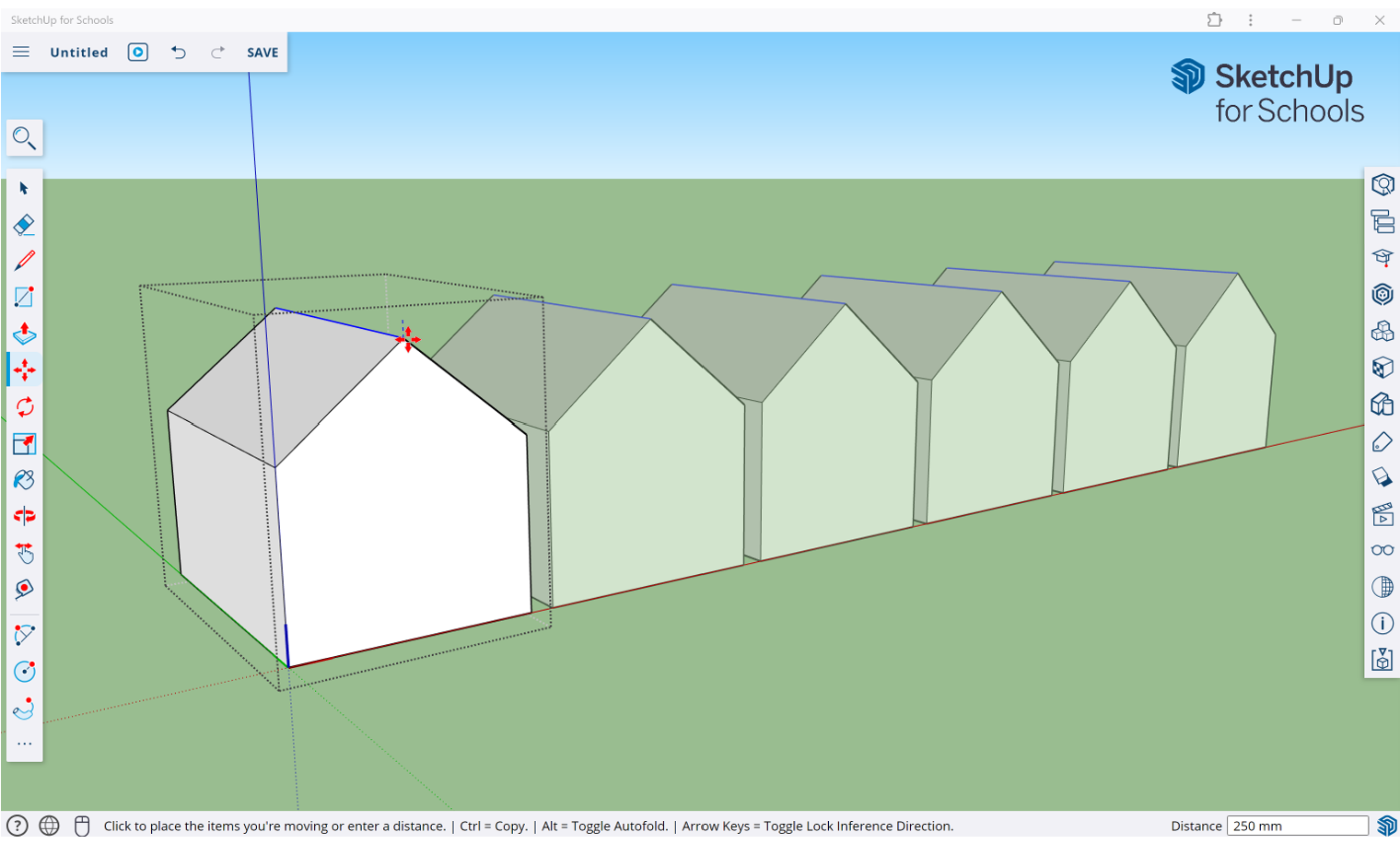Click the SAVE button
Viewport: 1400px width, 844px height.
262,53
